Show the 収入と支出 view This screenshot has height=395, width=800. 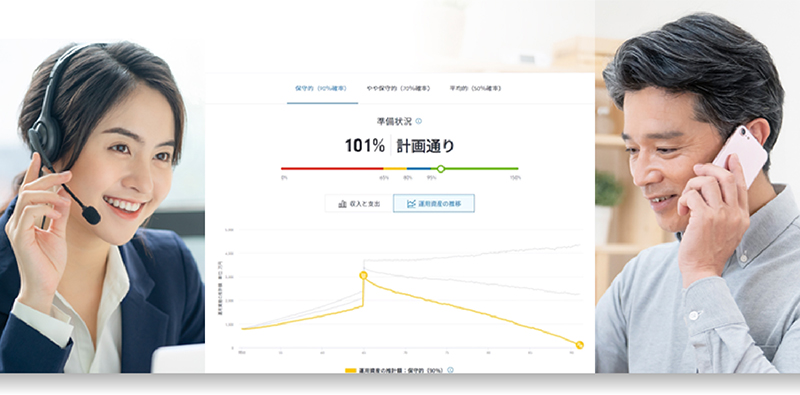(x=359, y=204)
